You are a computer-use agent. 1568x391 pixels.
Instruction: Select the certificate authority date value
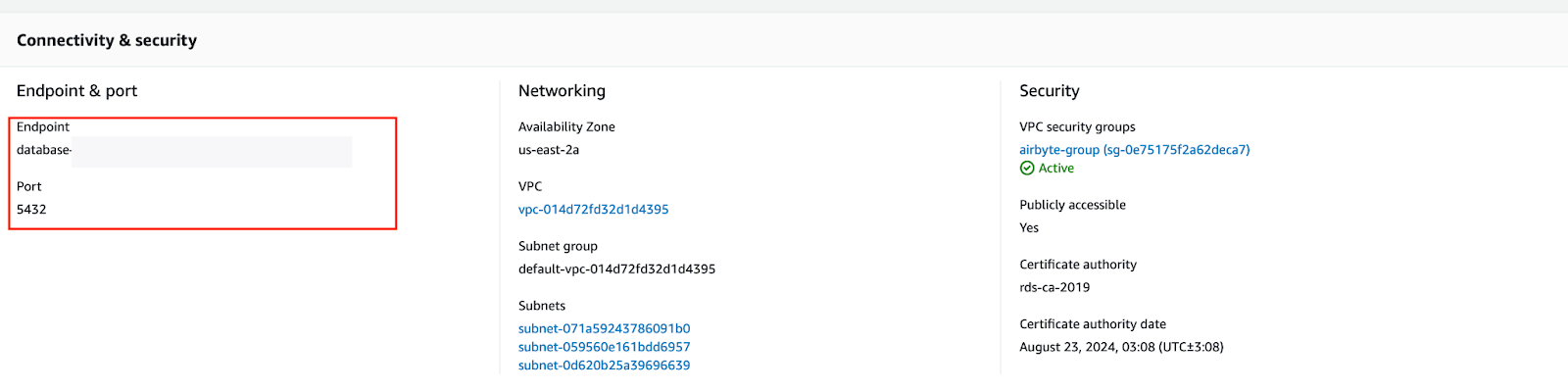[x=1121, y=347]
